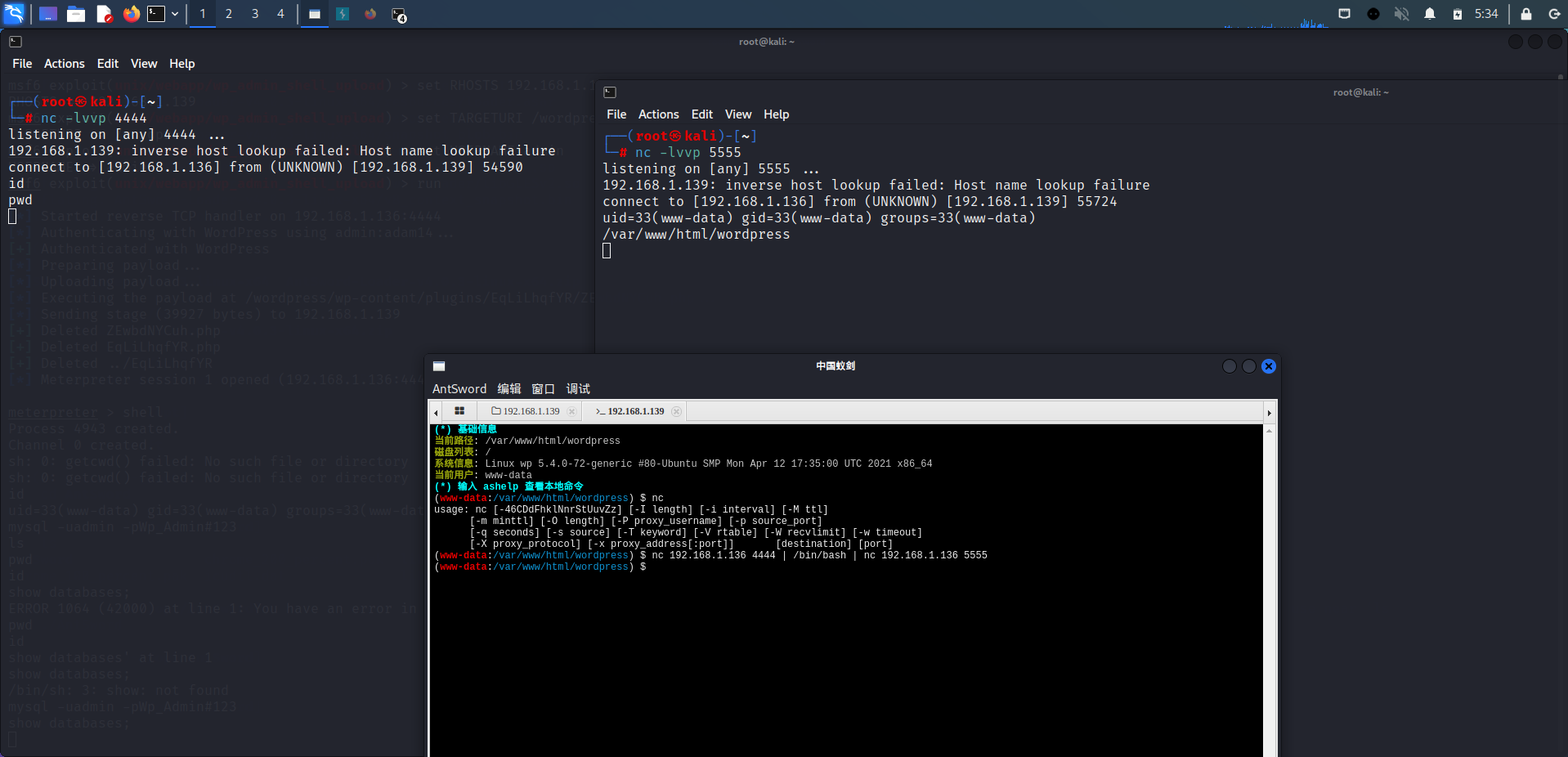Open Edit menu in the nc 5555 terminal

point(702,114)
